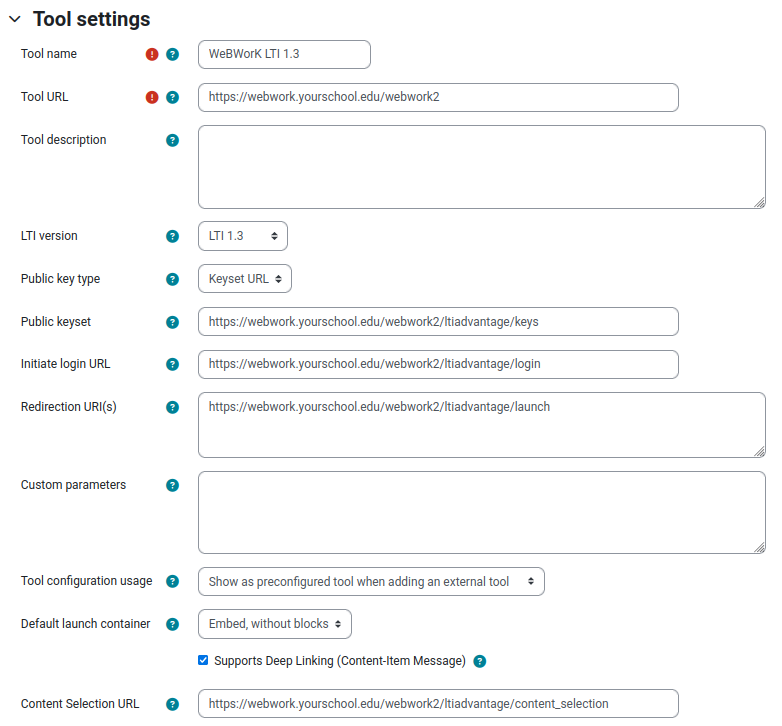Click required warning icon beside Tool name
This screenshot has height=726, width=782.
click(152, 54)
